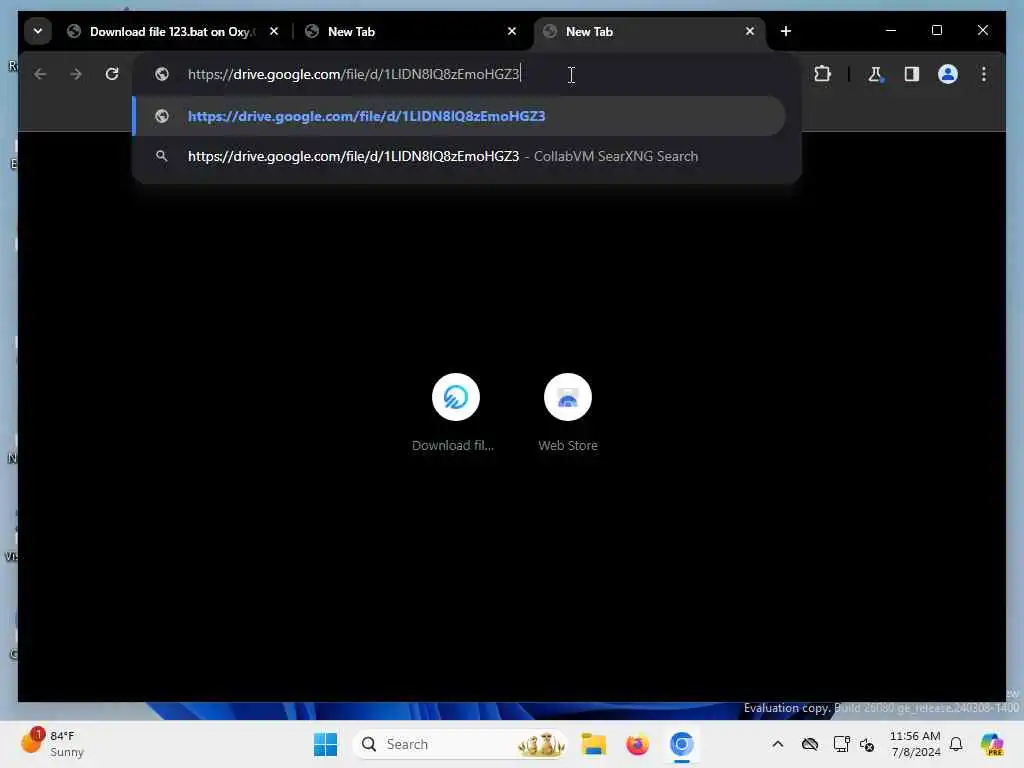
Task: Click the taskbar Search box
Action: [x=460, y=744]
